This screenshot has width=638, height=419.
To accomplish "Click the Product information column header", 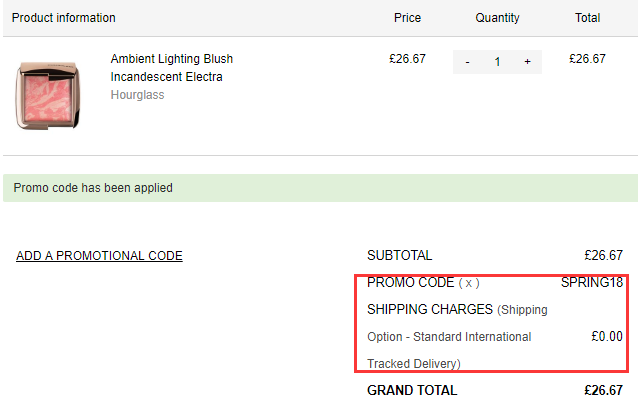I will pyautogui.click(x=63, y=18).
